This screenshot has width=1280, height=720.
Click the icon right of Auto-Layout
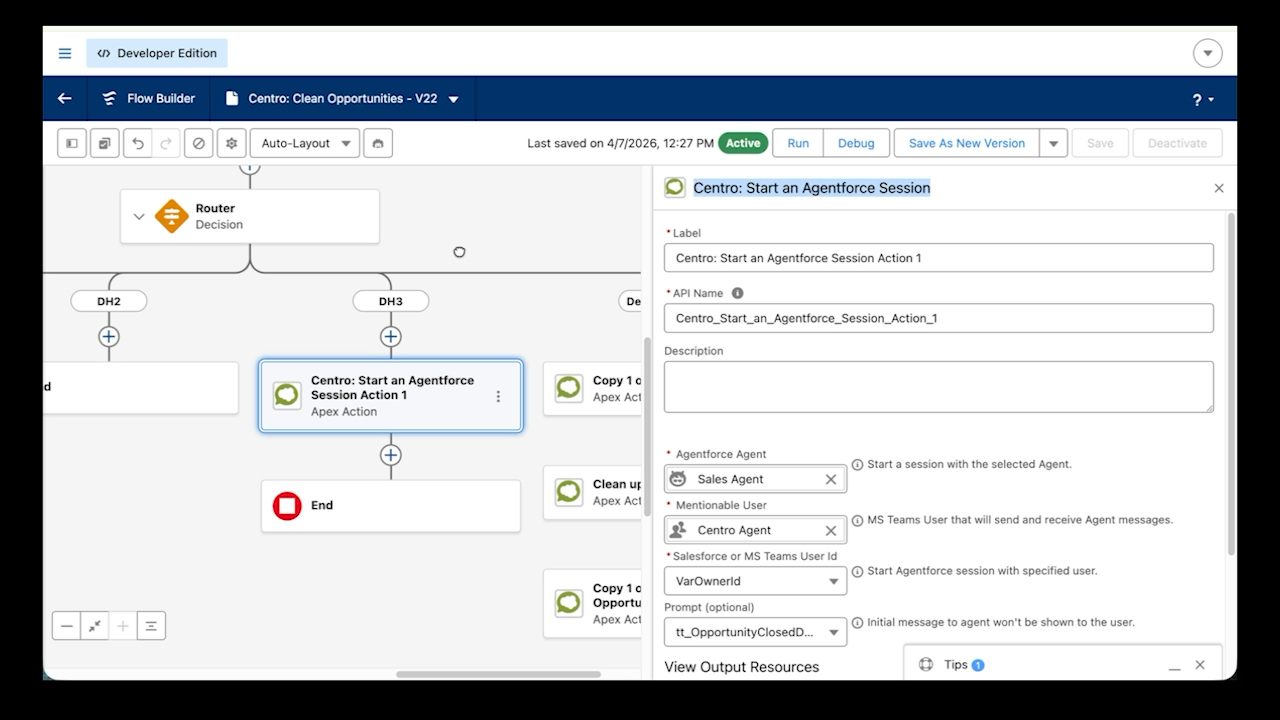(378, 143)
